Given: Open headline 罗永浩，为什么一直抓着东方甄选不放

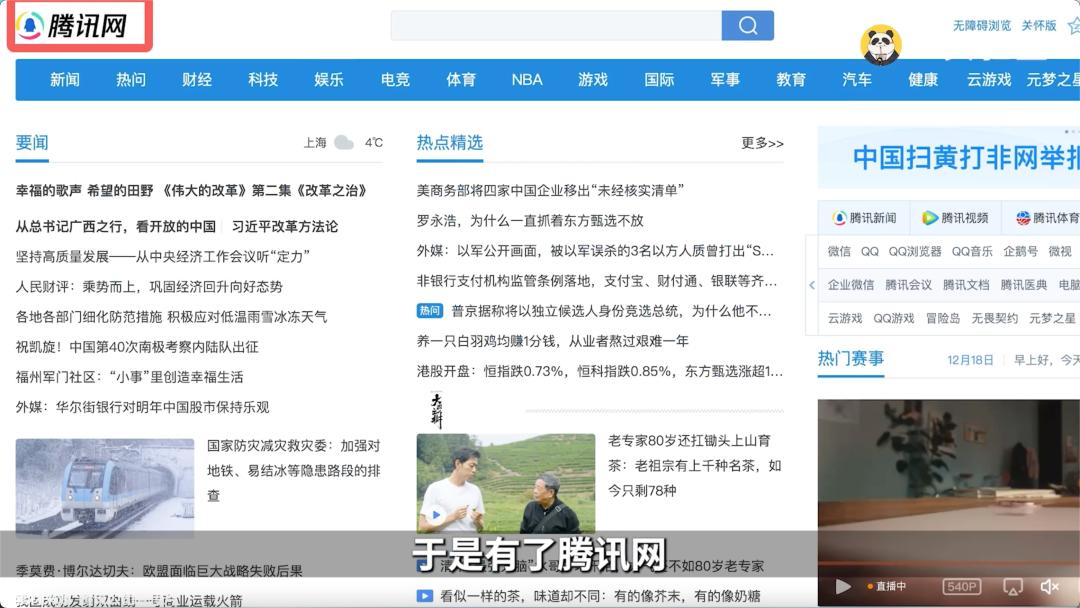Looking at the screenshot, I should coord(530,220).
